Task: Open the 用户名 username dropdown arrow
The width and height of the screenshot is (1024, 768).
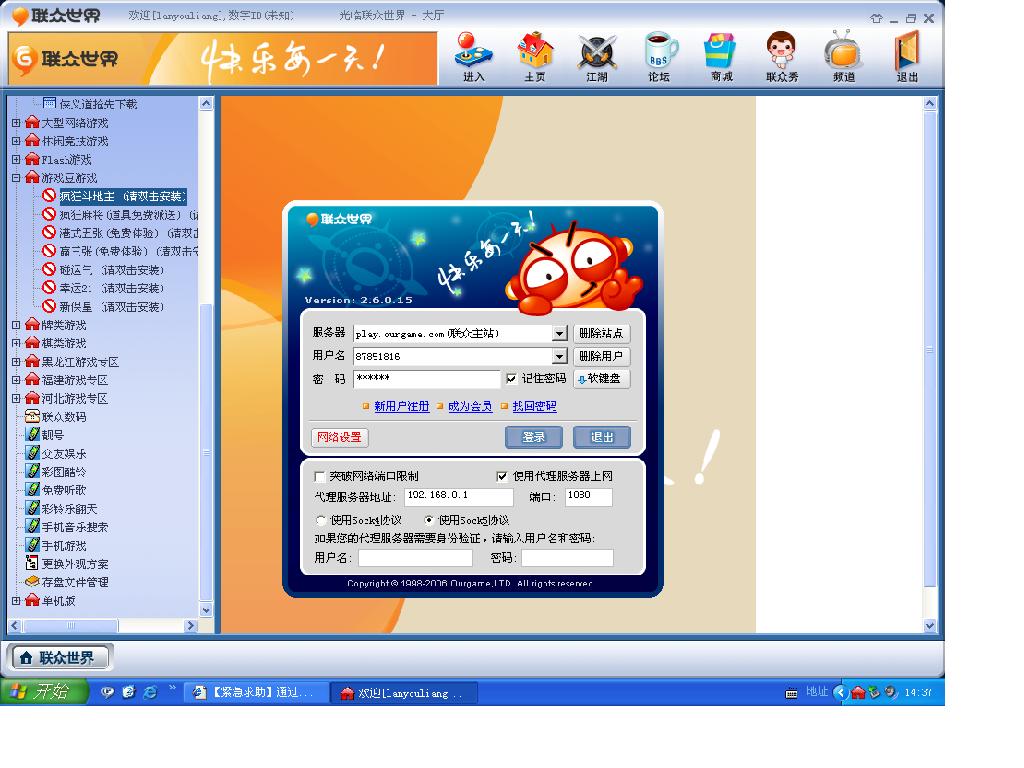Action: click(x=560, y=357)
